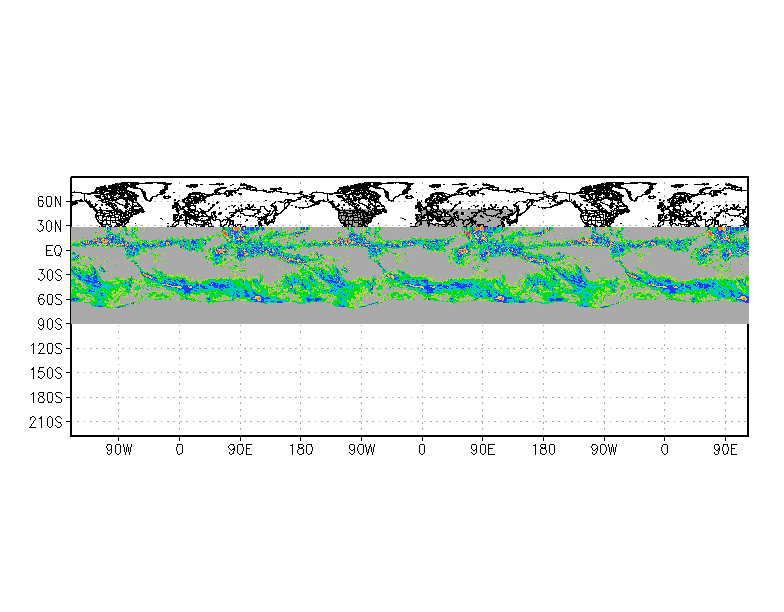784x612 pixels.
Task: Click the 30N latitude axis label
Action: pos(50,226)
